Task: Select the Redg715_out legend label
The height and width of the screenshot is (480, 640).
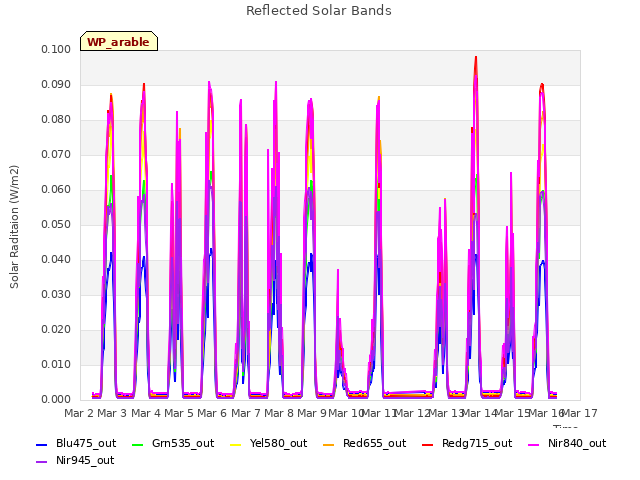Action: coord(477,444)
